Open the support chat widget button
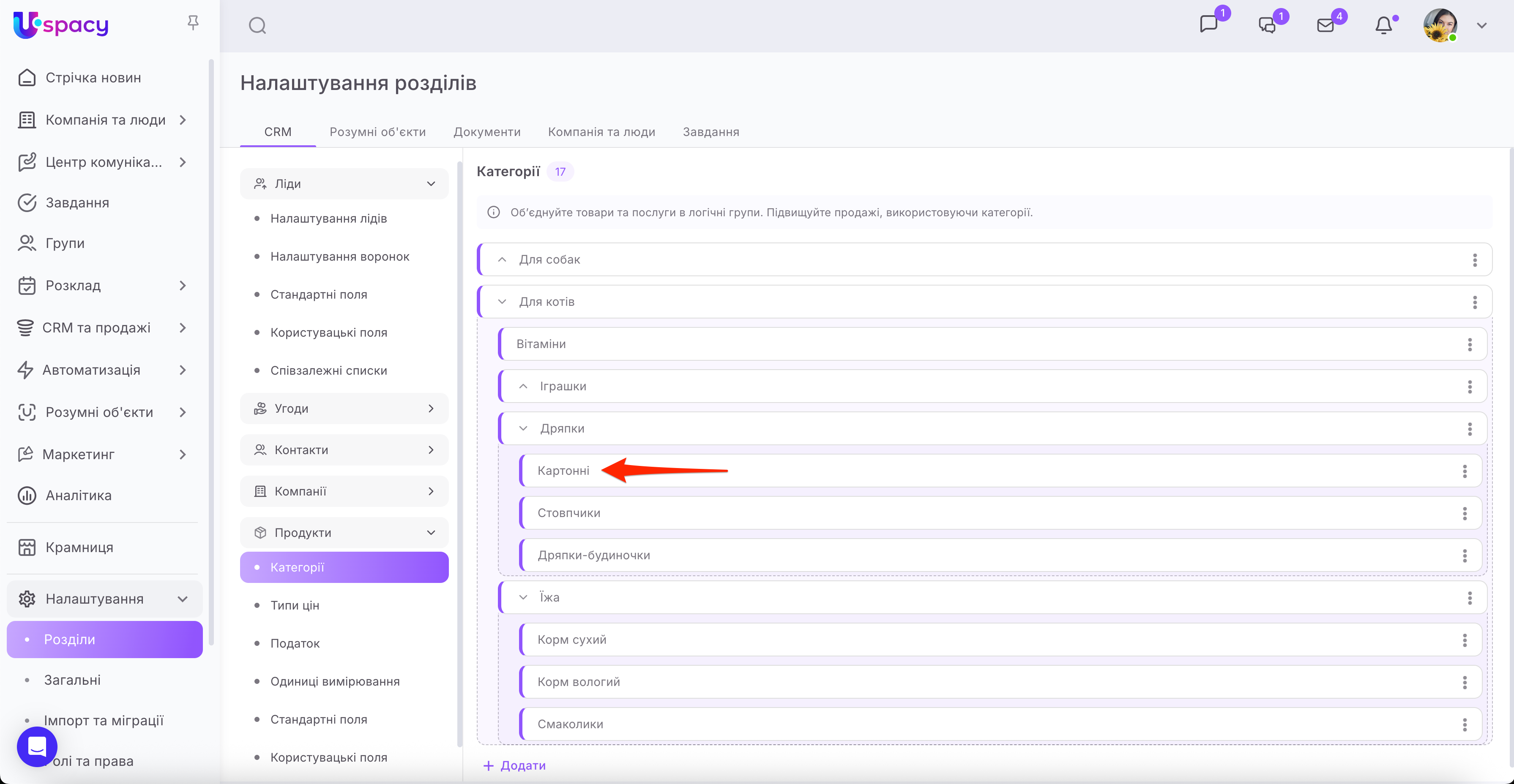1514x784 pixels. (37, 746)
